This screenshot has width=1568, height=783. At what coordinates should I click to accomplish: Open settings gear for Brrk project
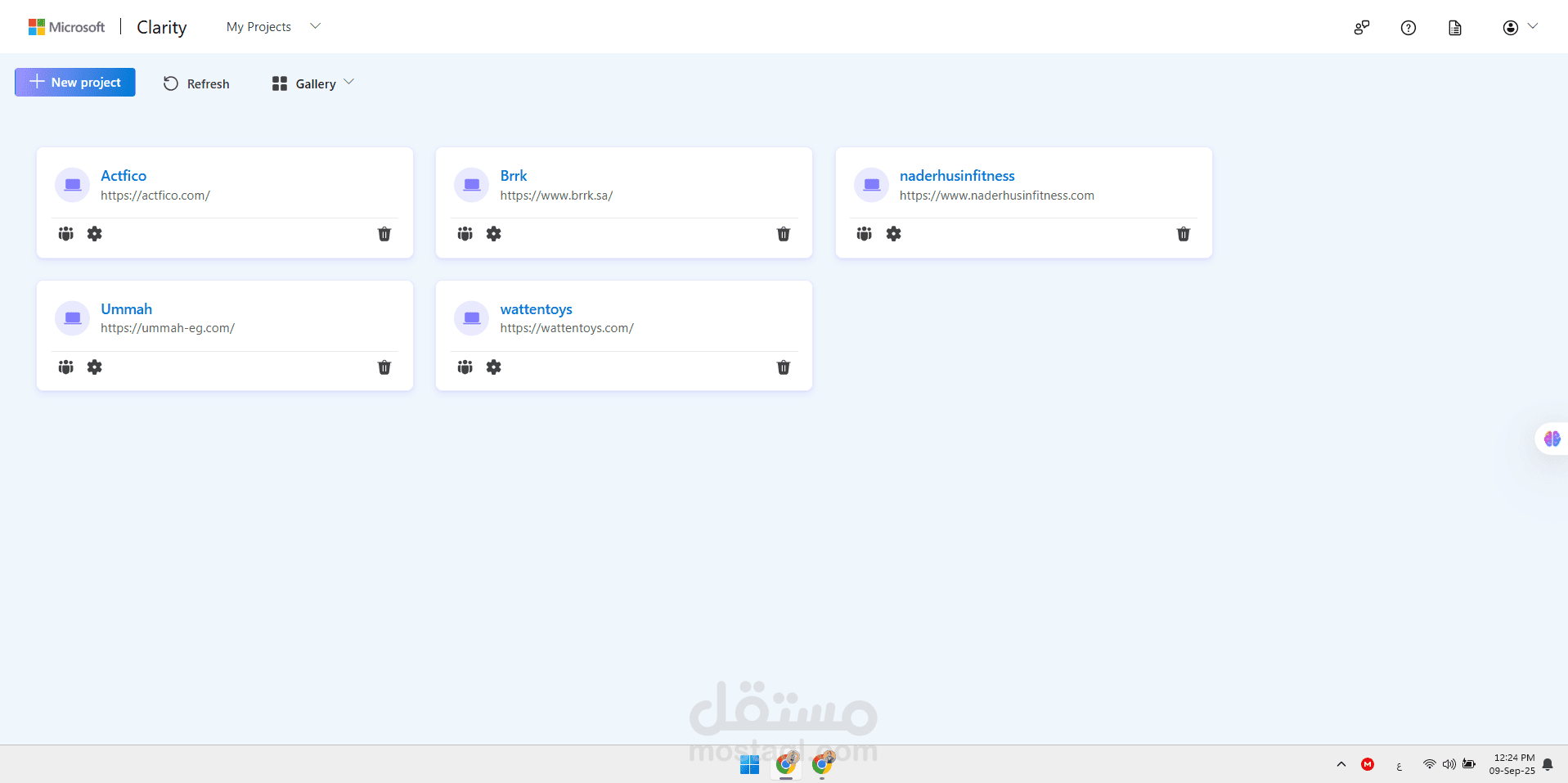coord(494,234)
